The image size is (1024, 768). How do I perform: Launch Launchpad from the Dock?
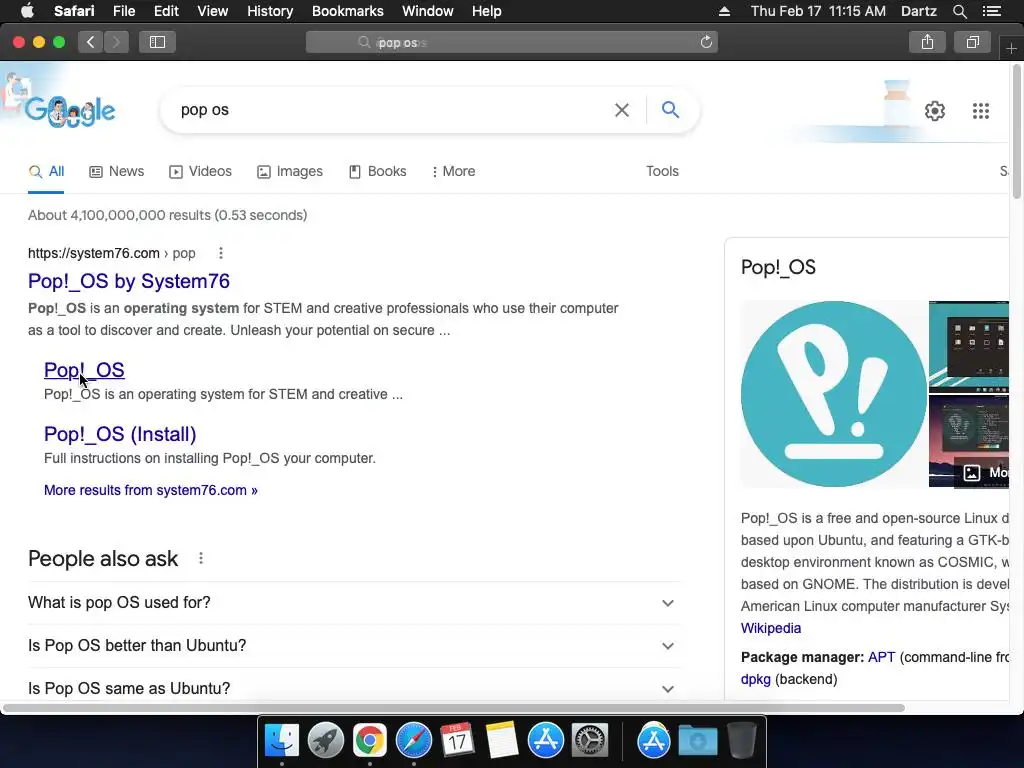click(x=325, y=741)
